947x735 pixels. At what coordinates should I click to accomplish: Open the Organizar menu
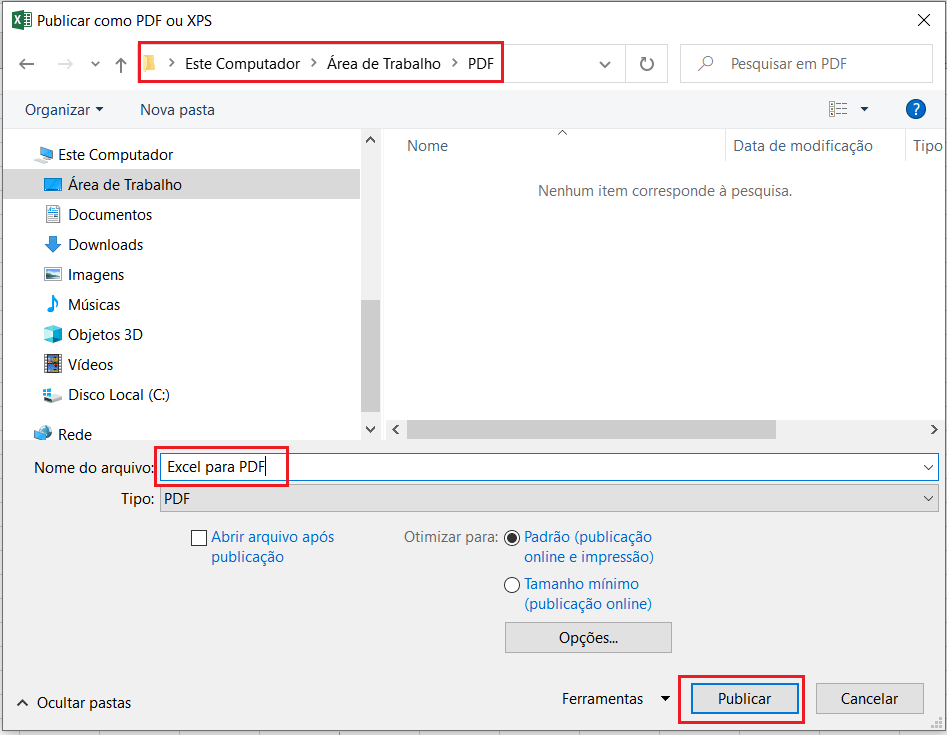coord(64,109)
